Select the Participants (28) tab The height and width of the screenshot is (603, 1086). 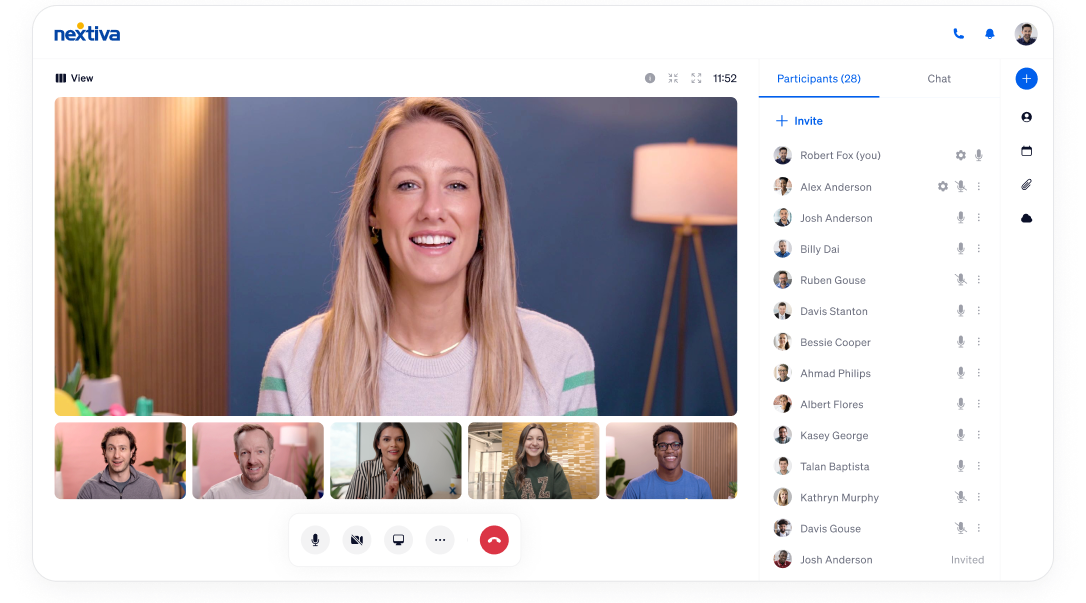(x=819, y=78)
